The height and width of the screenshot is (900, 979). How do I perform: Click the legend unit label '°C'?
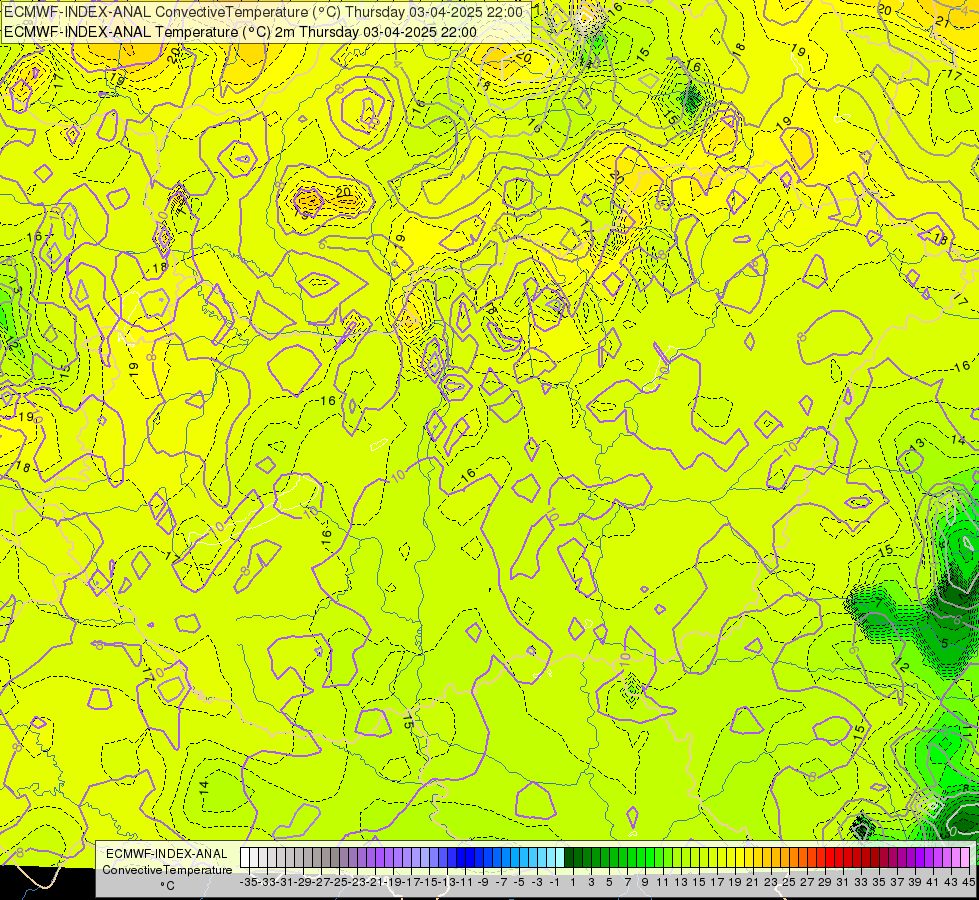(x=167, y=885)
